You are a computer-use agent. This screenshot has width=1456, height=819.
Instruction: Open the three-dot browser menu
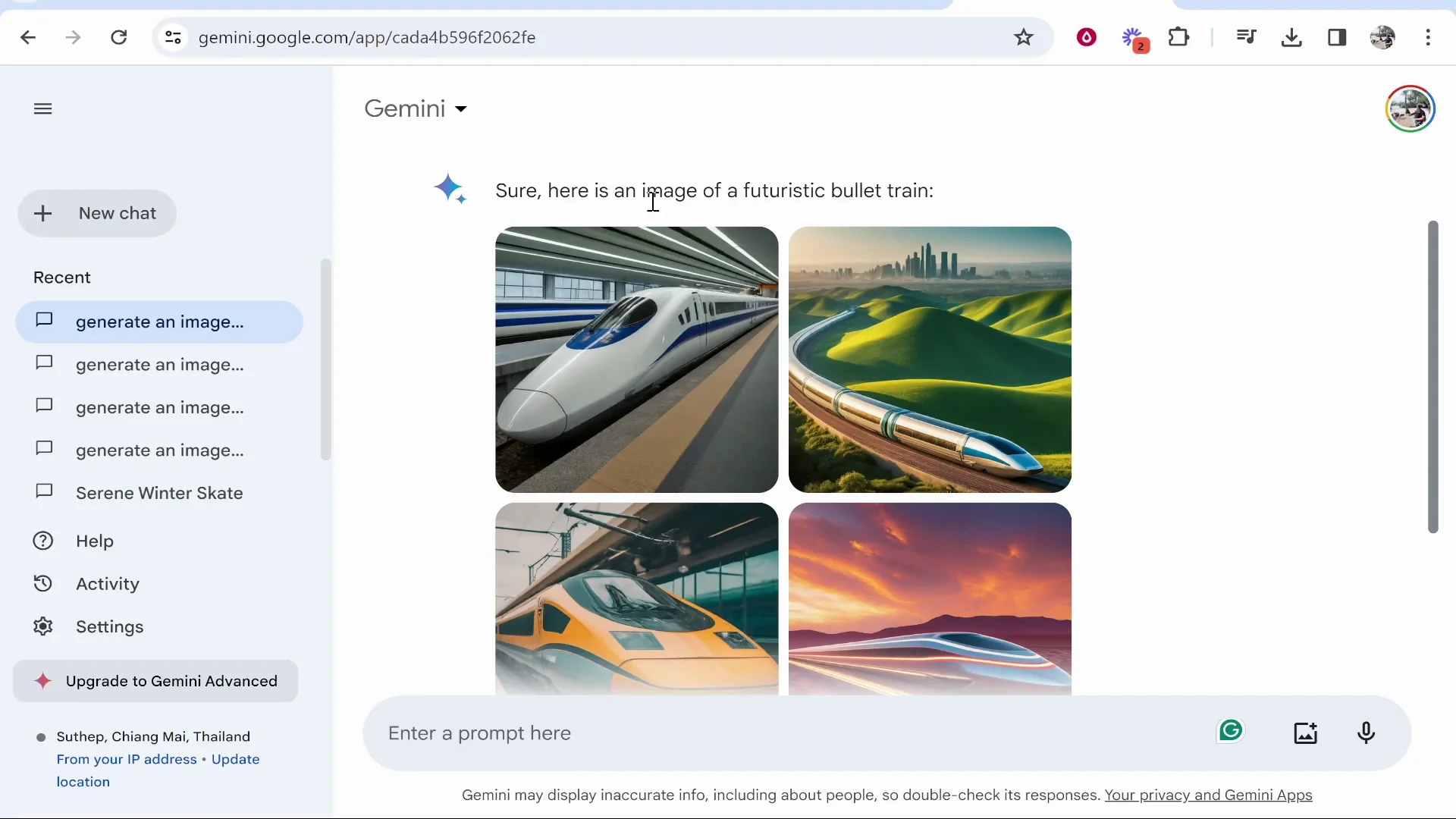(x=1429, y=37)
